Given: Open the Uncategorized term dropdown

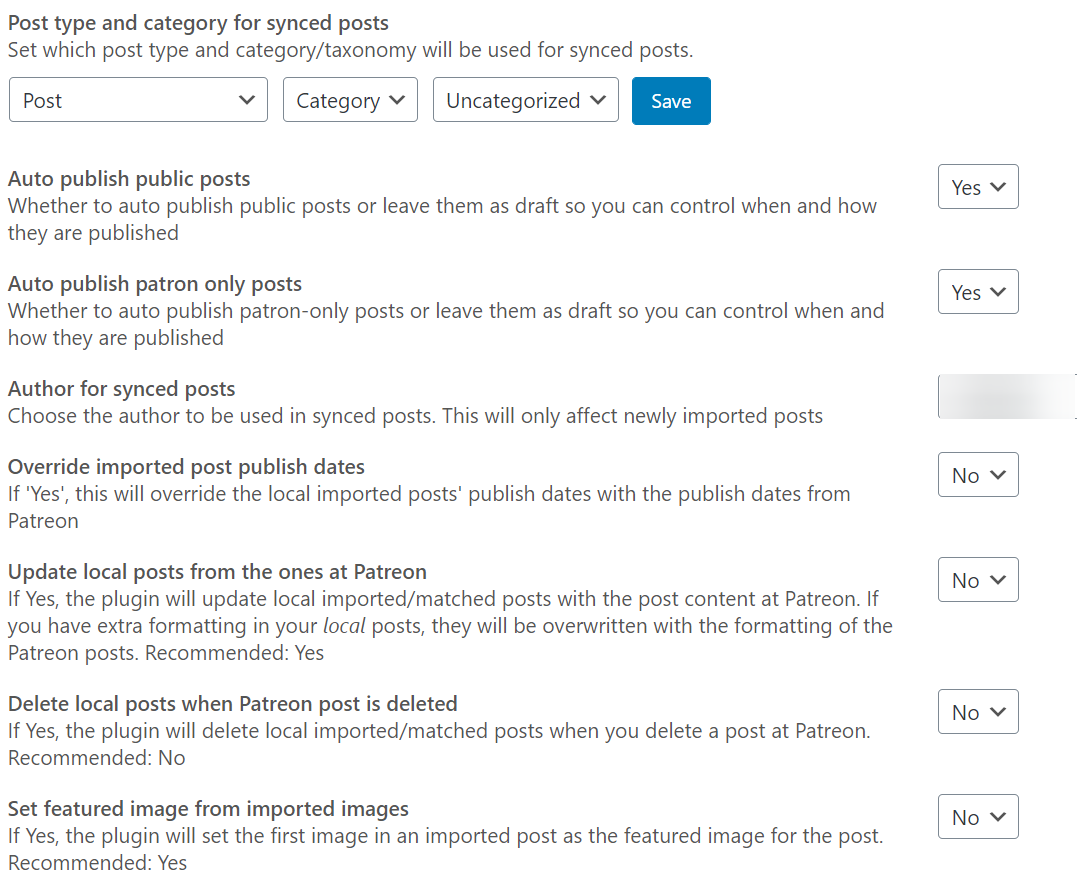Looking at the screenshot, I should tap(525, 100).
